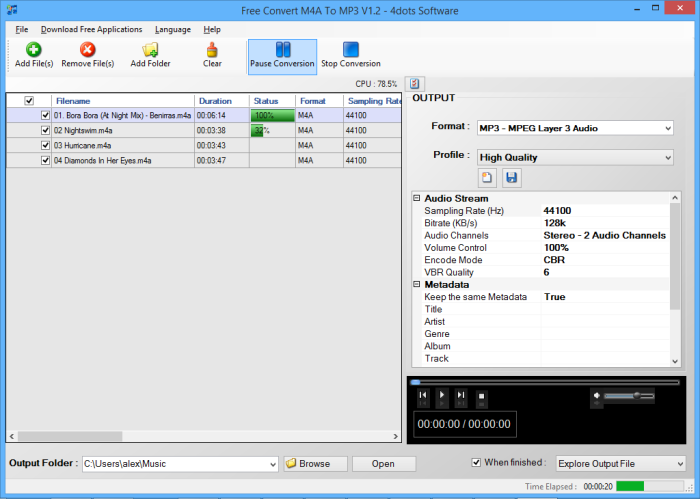Collapse the Metadata section

417,284
